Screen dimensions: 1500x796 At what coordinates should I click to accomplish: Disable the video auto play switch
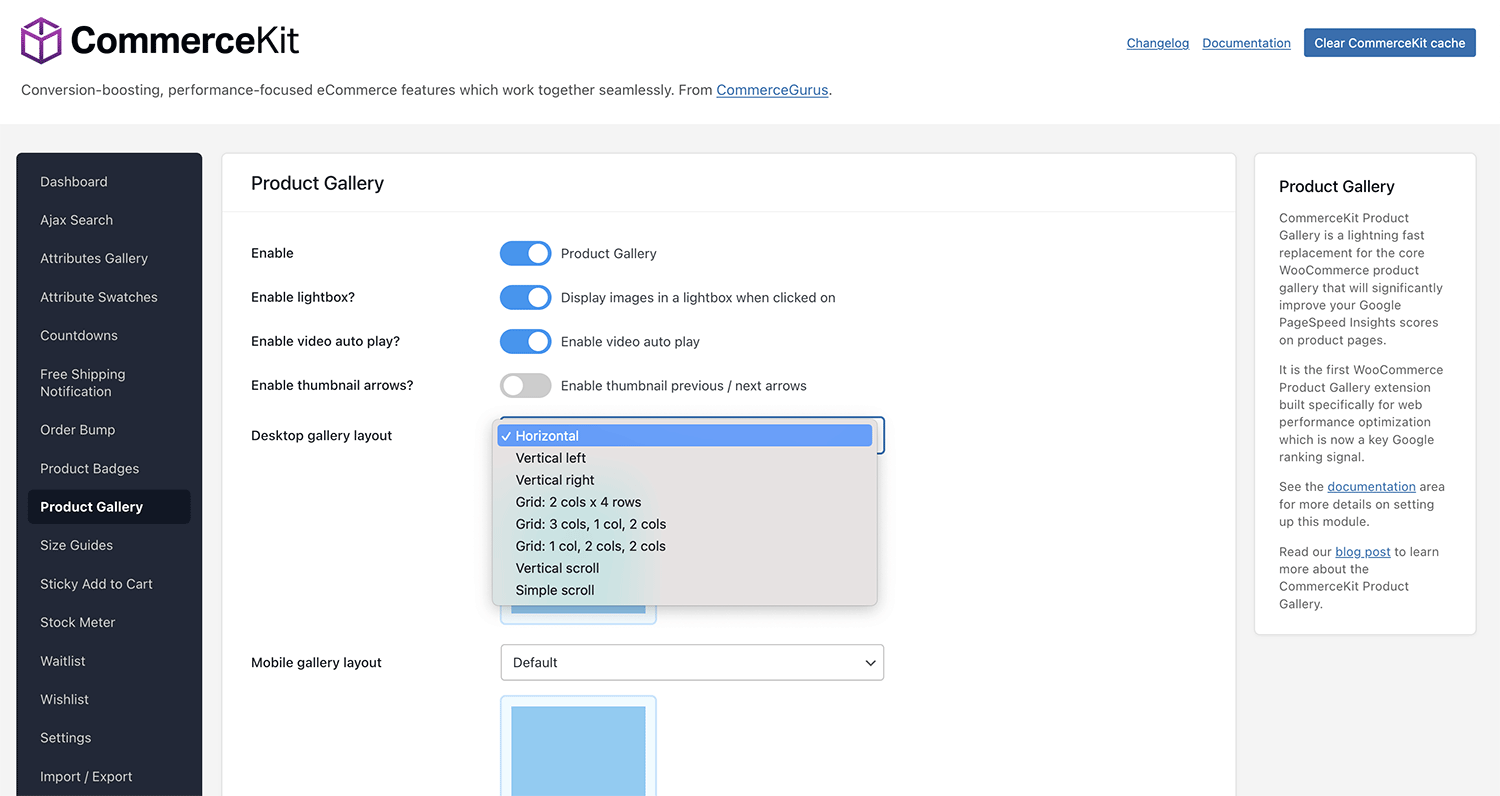[526, 341]
